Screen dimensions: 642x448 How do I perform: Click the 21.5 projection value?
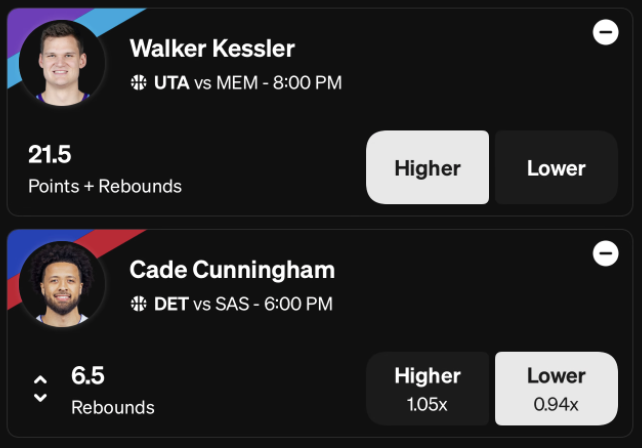[50, 154]
